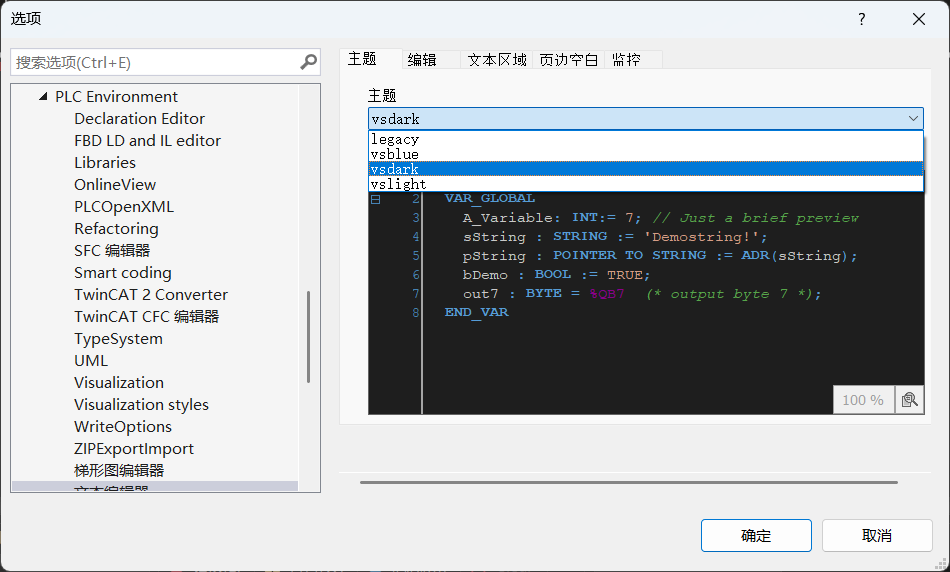This screenshot has height=572, width=950.
Task: Open the 监控 tab
Action: click(x=626, y=60)
